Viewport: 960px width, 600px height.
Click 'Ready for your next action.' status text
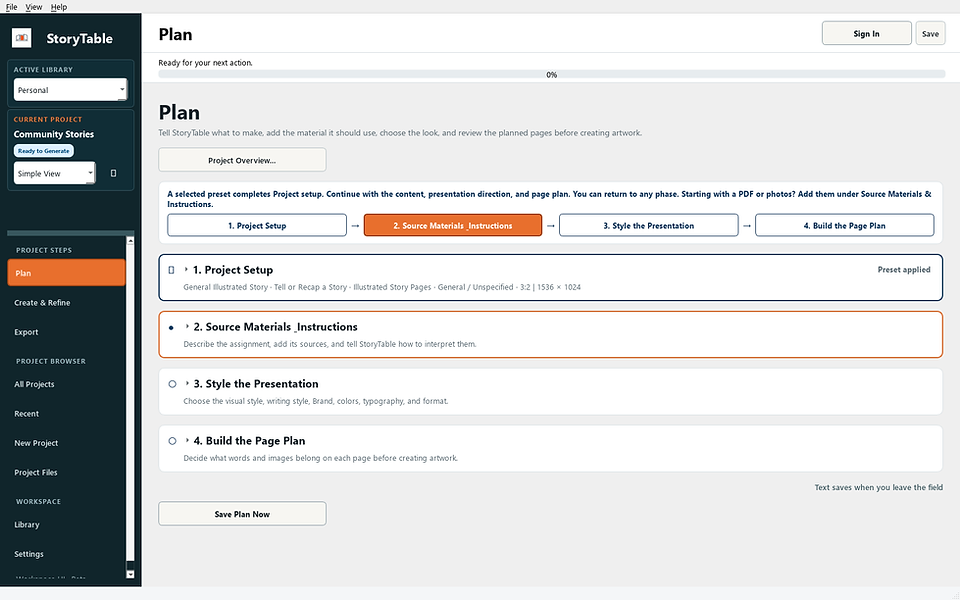205,62
